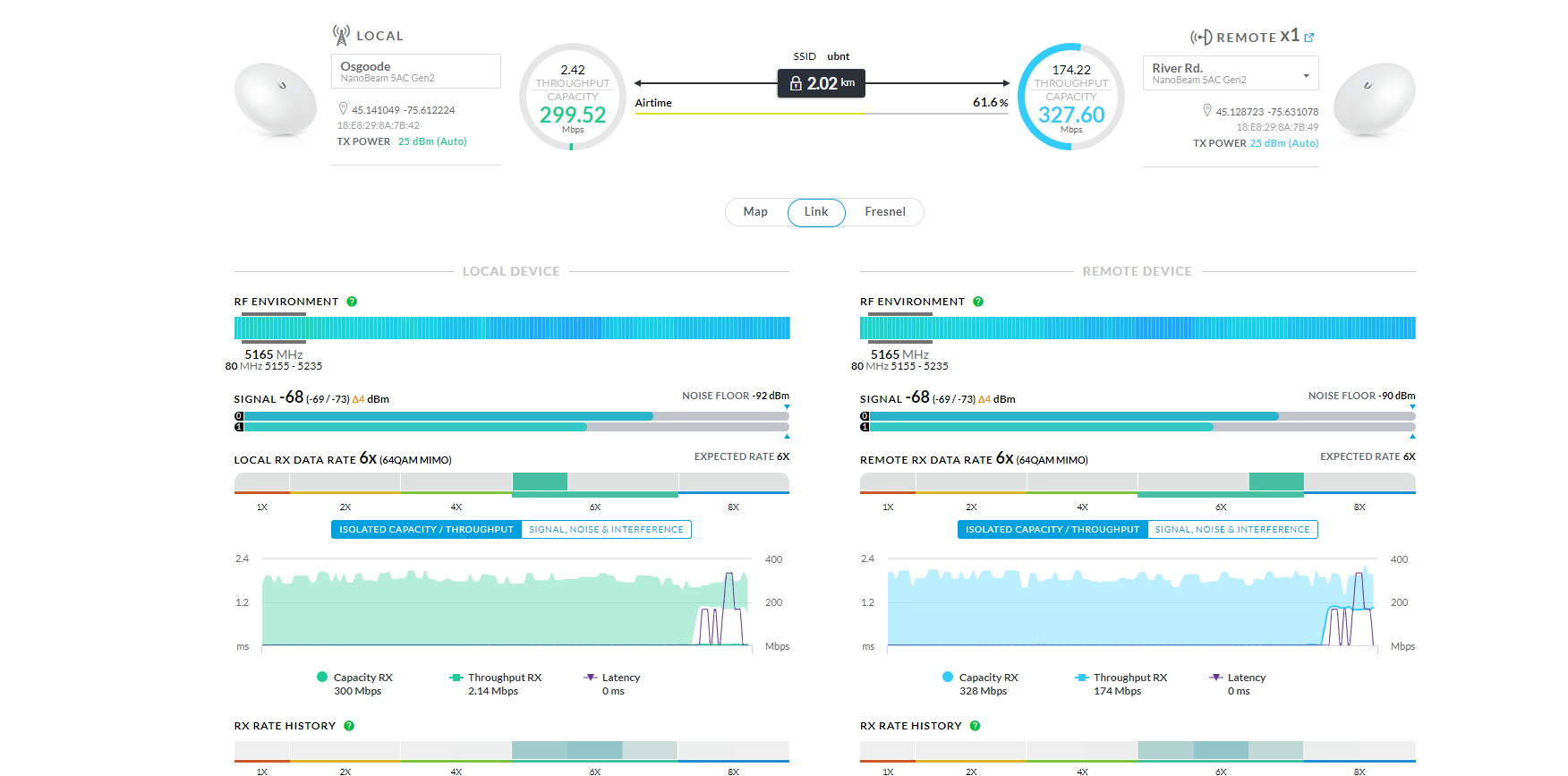Screen dimensions: 1568x776
Task: Show local Signal, Noise & Interference chart
Action: [606, 530]
